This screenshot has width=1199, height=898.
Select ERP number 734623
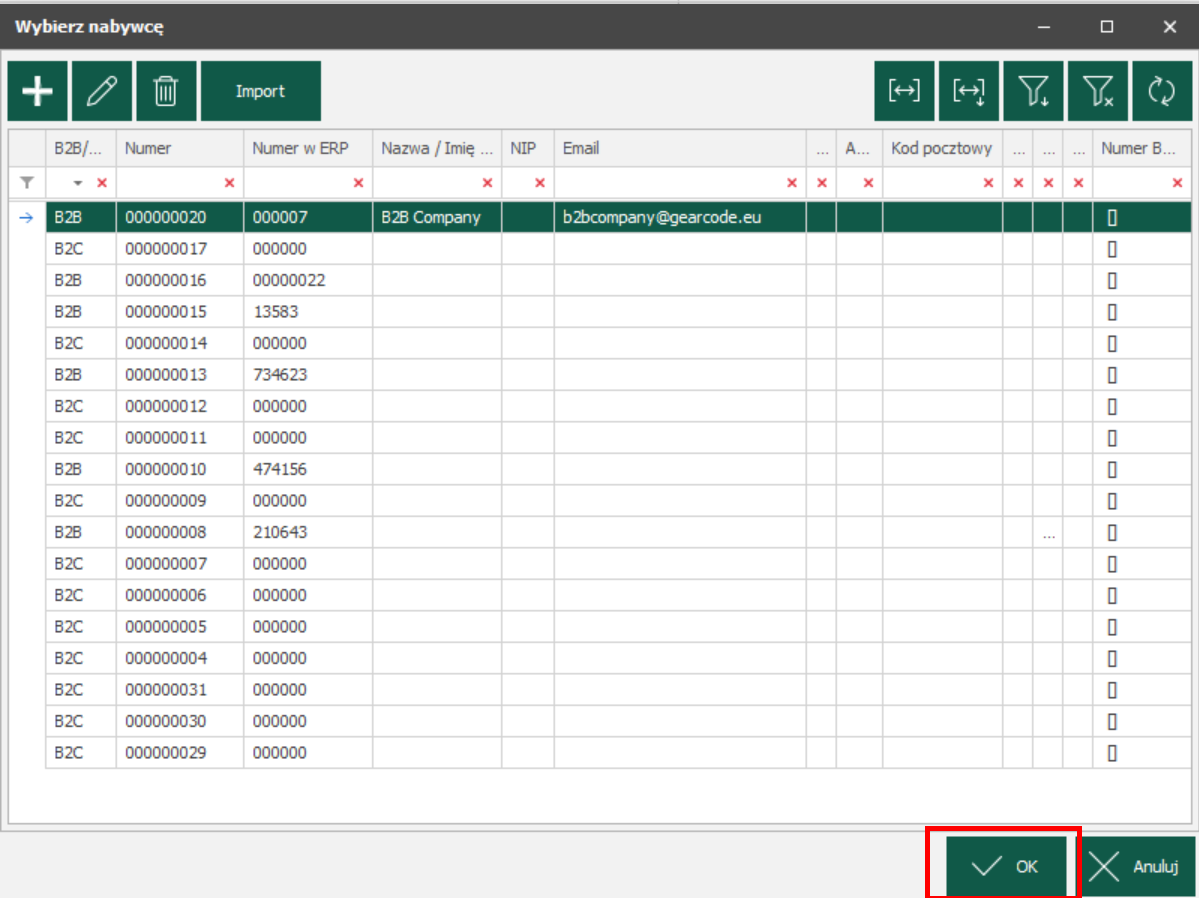(308, 375)
